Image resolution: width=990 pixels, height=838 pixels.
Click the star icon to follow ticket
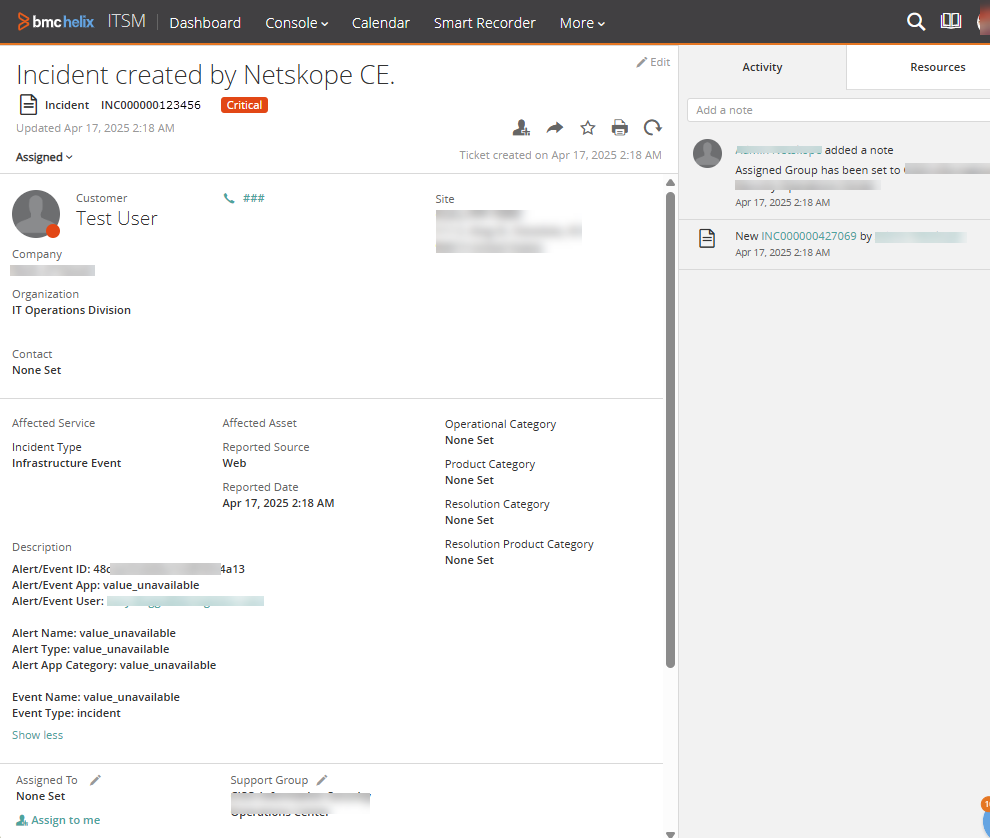pyautogui.click(x=587, y=128)
